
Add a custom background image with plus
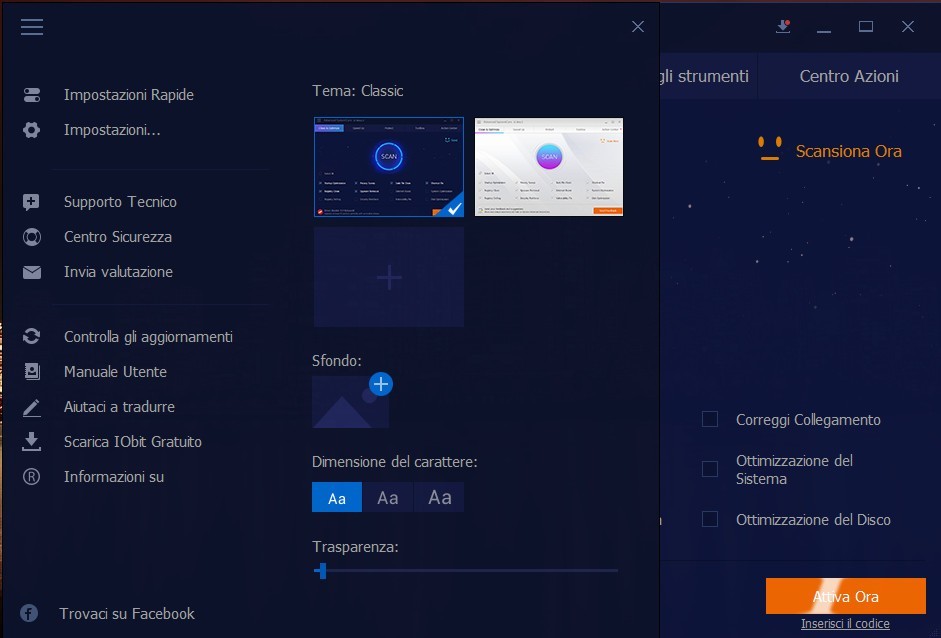click(x=381, y=384)
